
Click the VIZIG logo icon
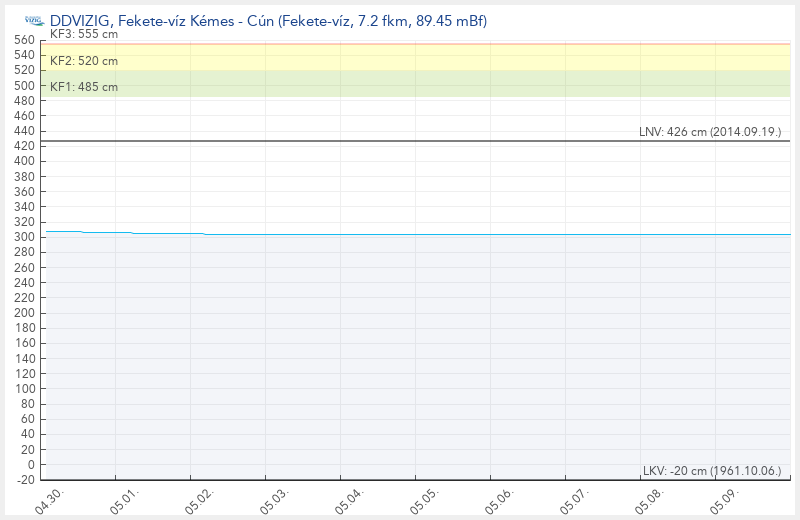[x=35, y=21]
